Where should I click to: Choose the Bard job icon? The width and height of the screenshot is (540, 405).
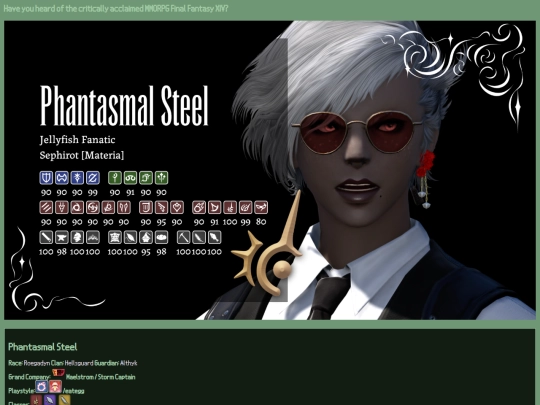coord(146,208)
